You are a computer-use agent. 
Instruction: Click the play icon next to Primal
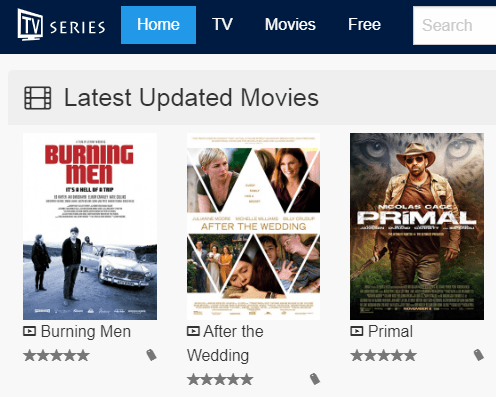point(357,331)
